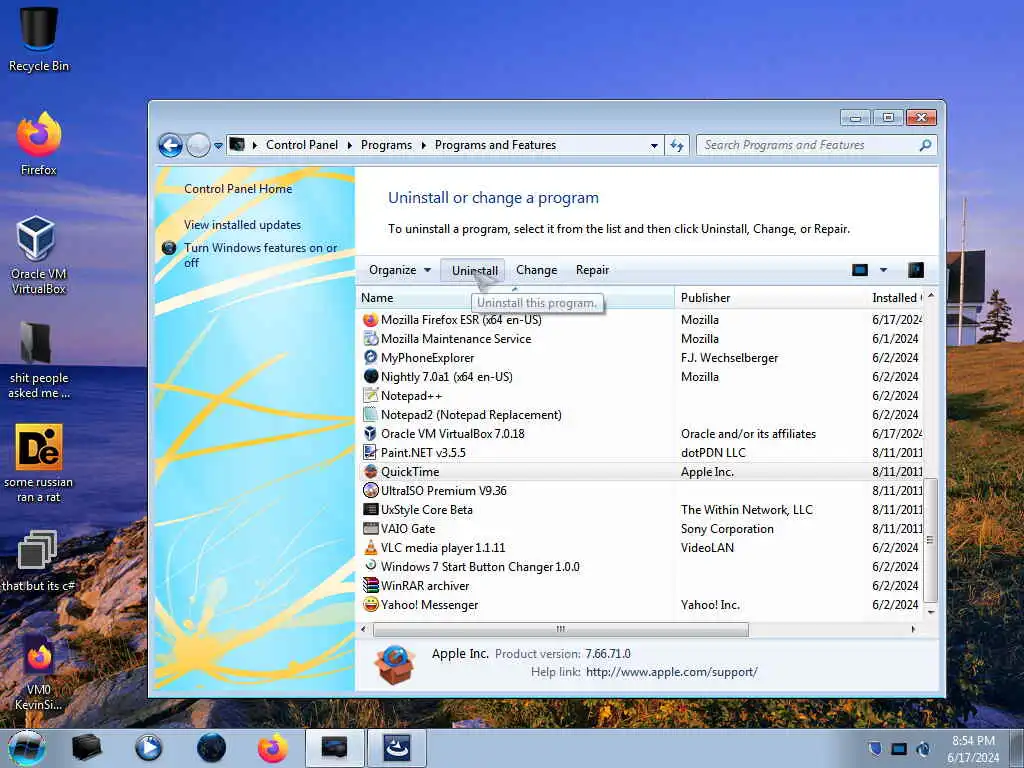The height and width of the screenshot is (768, 1024).
Task: Sort by the Name column header
Action: point(515,298)
